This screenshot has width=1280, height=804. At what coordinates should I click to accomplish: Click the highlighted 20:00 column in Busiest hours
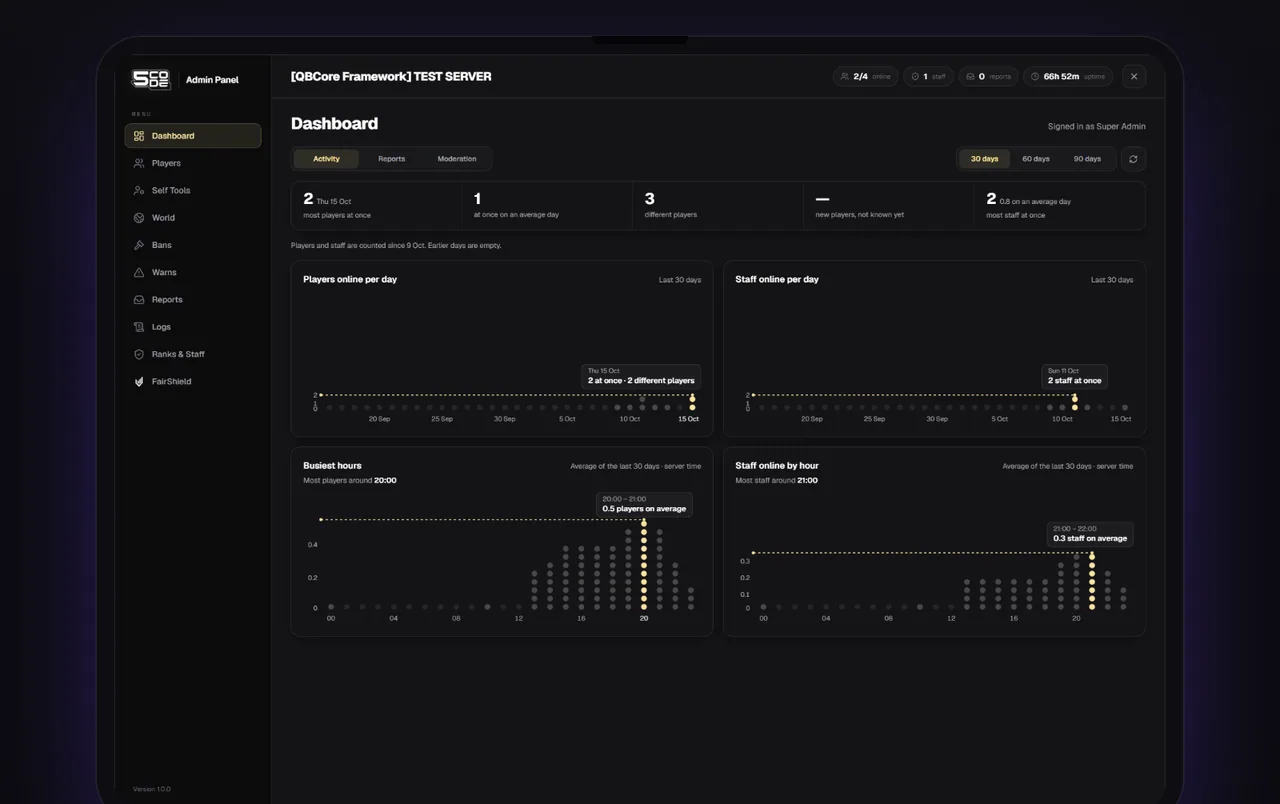click(x=644, y=564)
